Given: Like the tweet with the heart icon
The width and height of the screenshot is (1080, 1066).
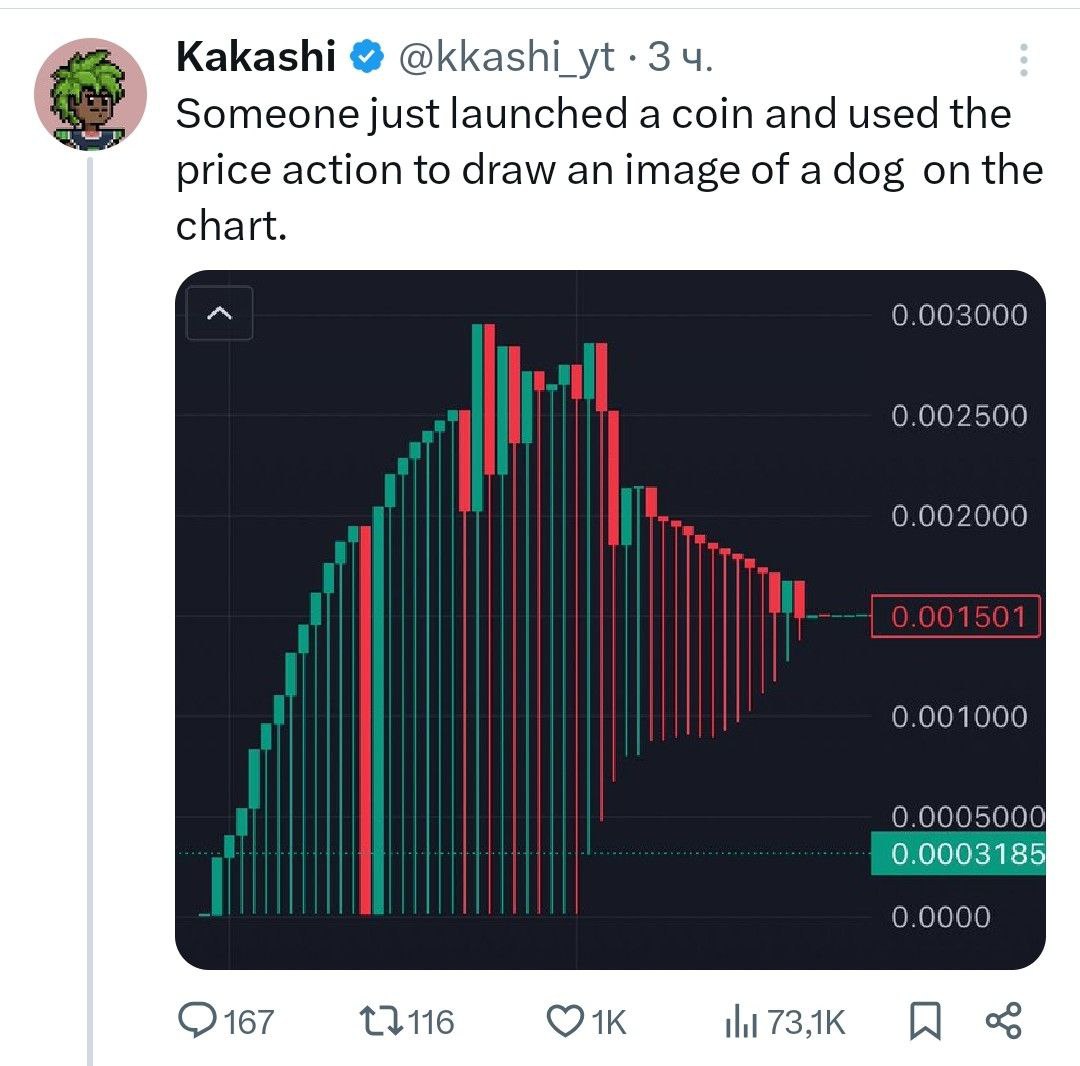Looking at the screenshot, I should [565, 1021].
